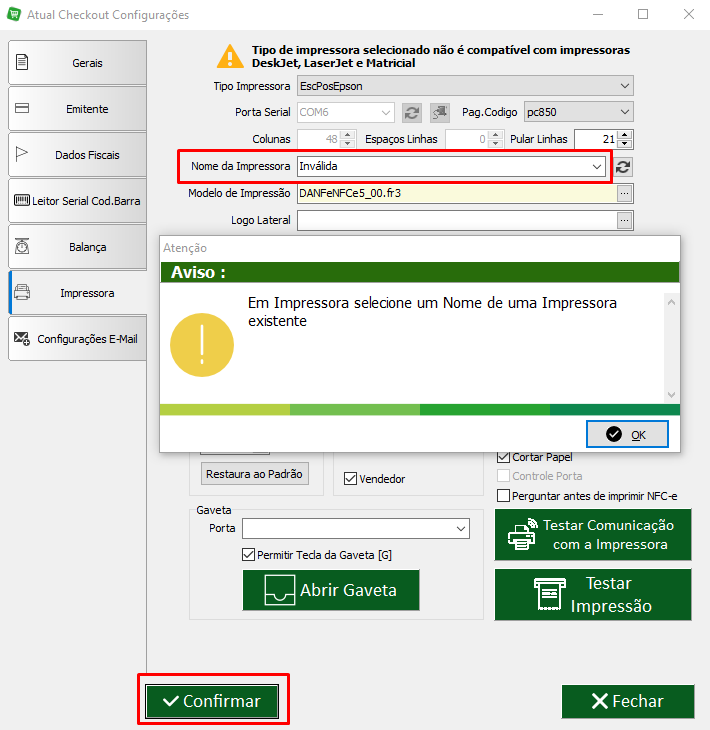The height and width of the screenshot is (730, 710).
Task: Toggle the Controle Porta checkbox
Action: [x=503, y=476]
